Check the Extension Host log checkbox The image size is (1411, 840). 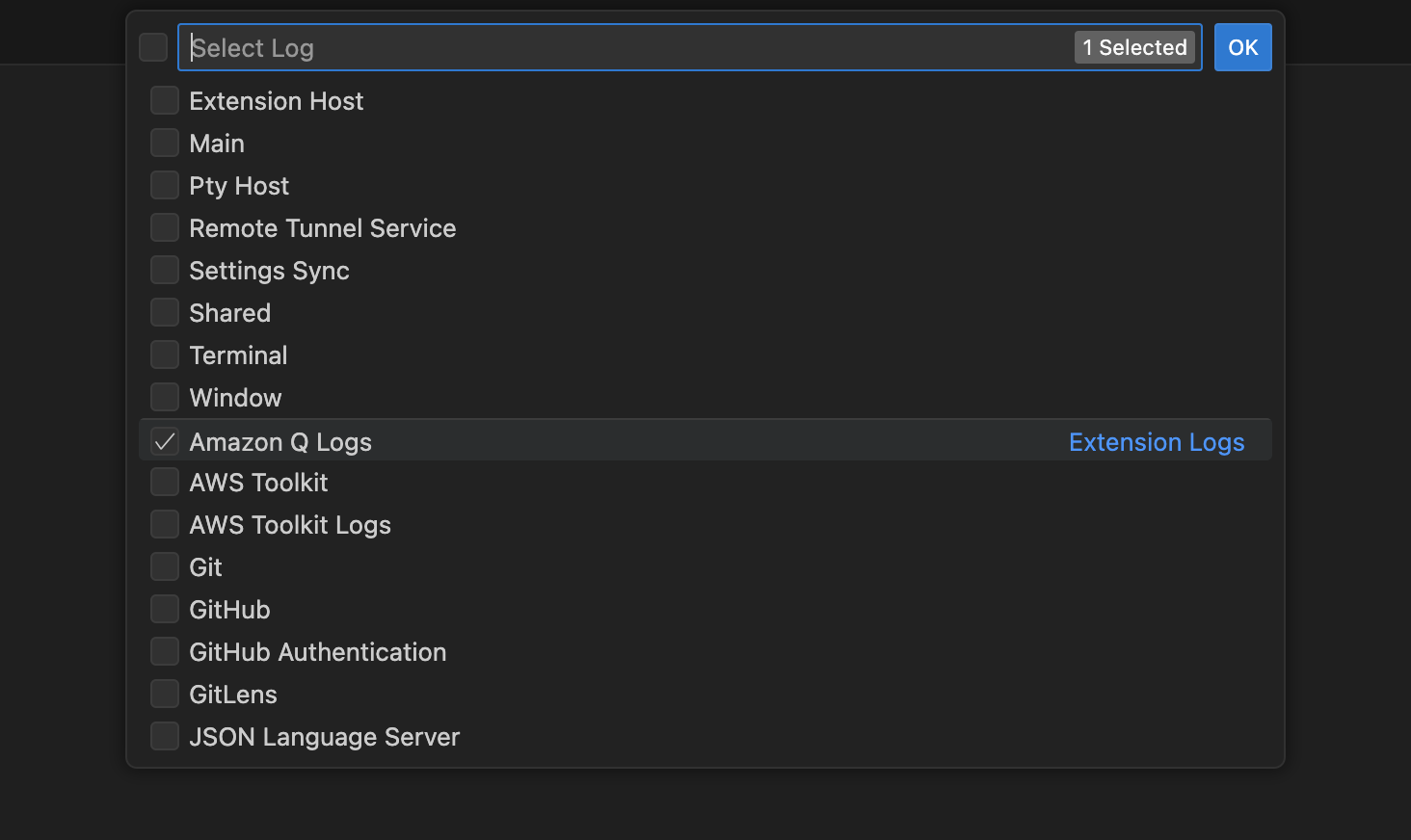(x=165, y=101)
